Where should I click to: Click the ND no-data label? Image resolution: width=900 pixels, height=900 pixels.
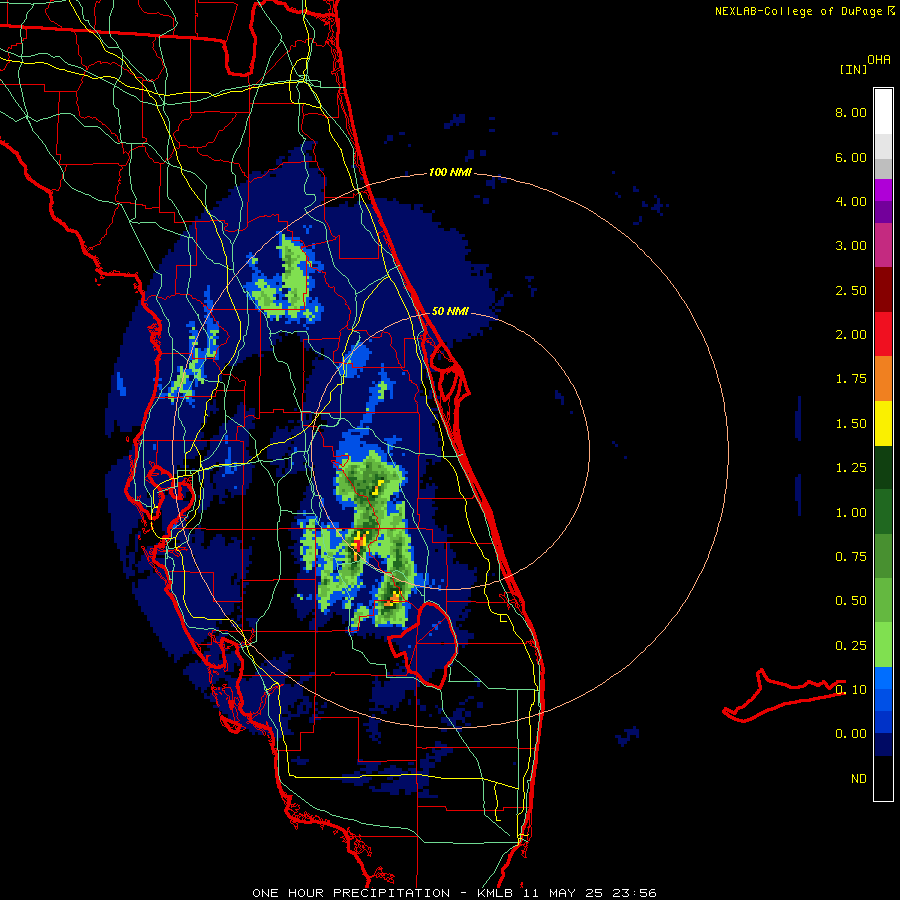pyautogui.click(x=859, y=779)
